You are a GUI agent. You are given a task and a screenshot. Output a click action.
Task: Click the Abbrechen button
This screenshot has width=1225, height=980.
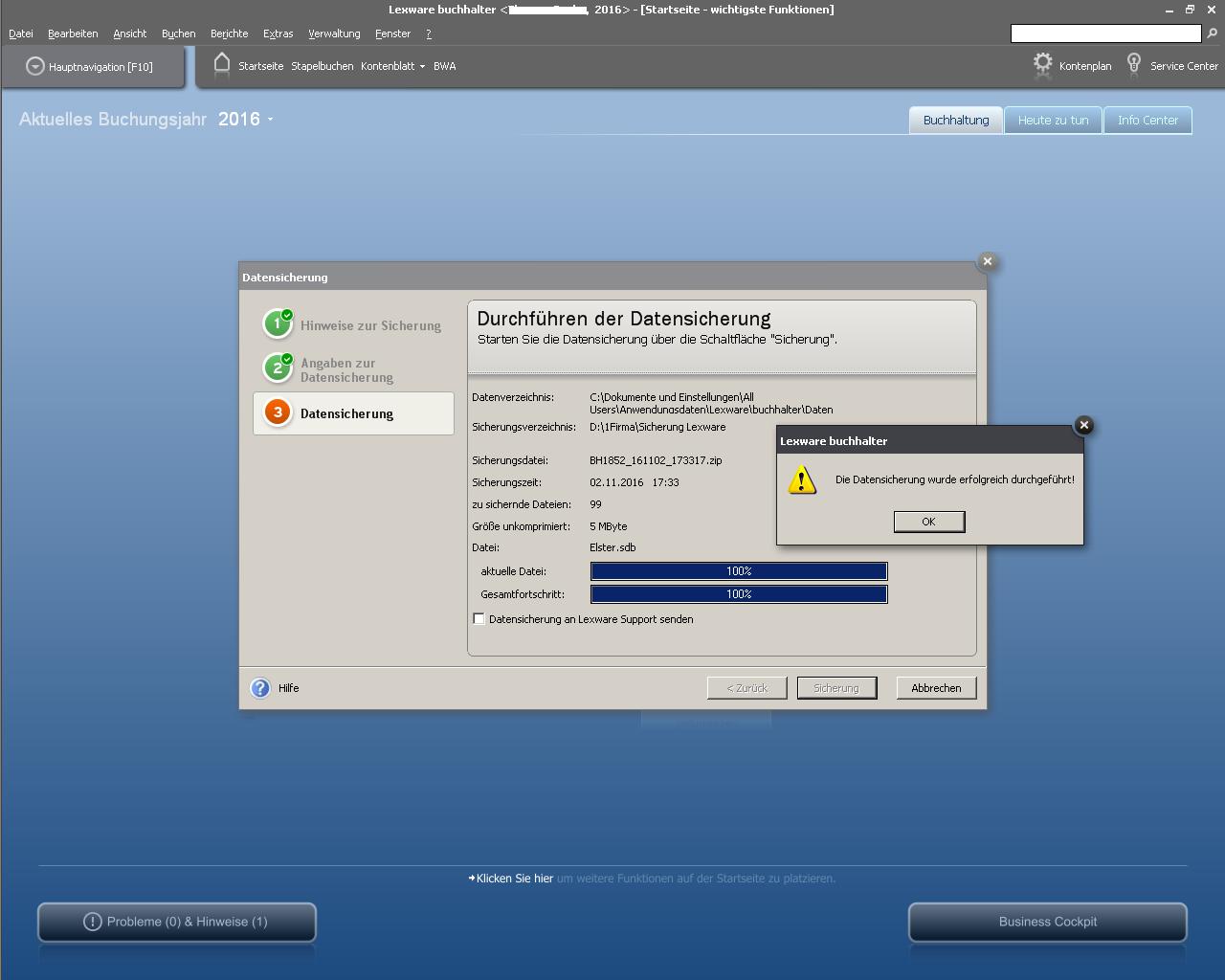point(936,688)
